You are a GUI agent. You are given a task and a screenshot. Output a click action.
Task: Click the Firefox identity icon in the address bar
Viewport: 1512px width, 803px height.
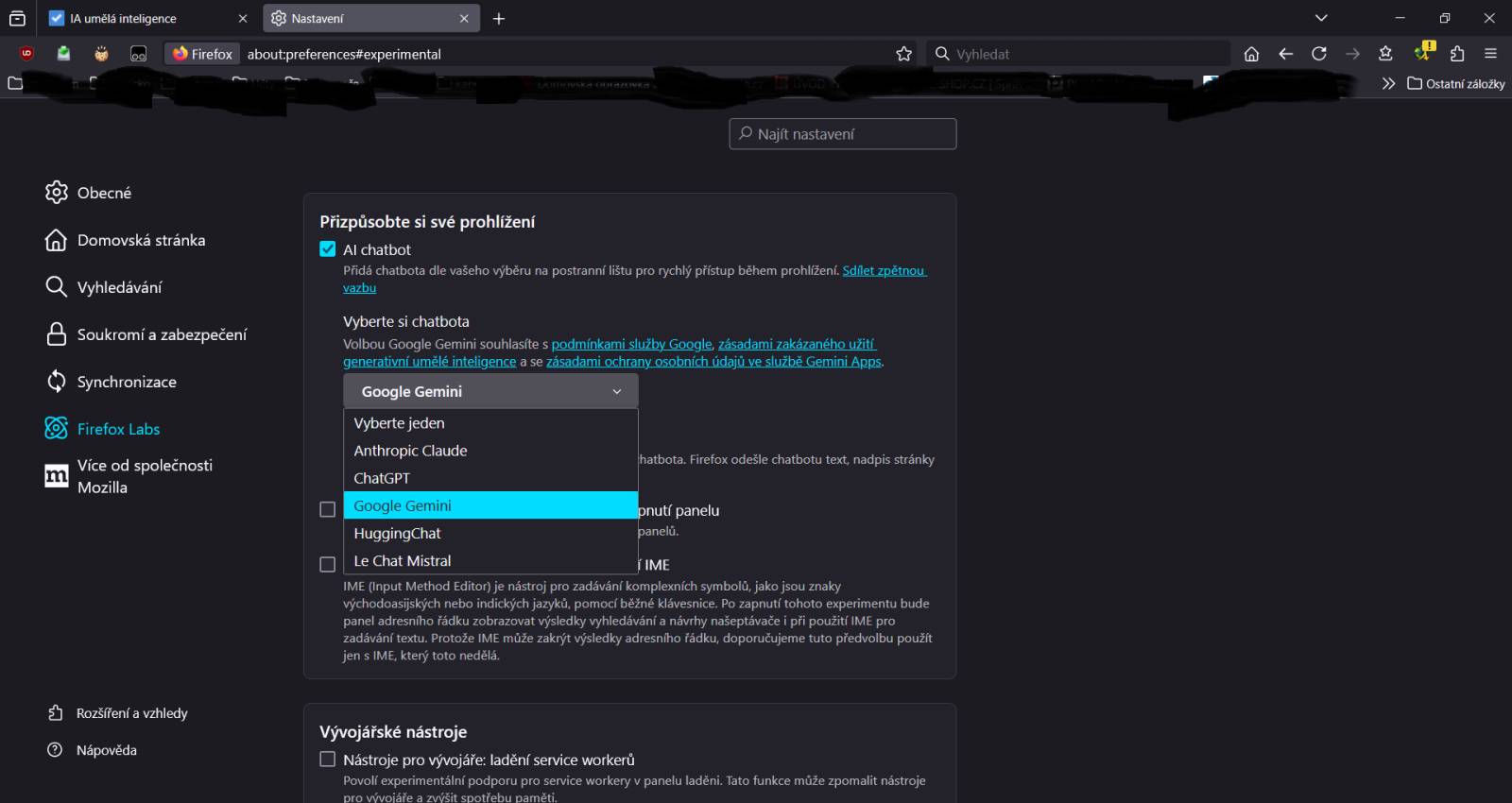(202, 54)
